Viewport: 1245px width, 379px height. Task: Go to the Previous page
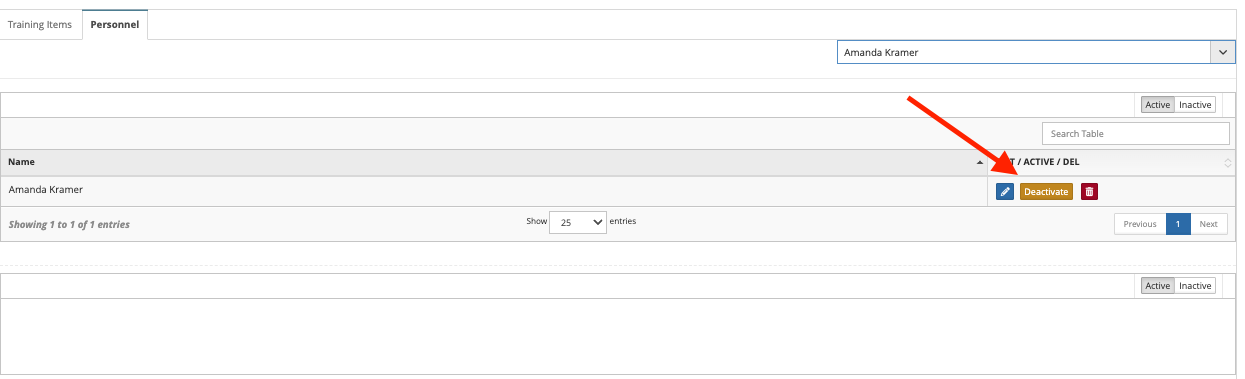pos(1140,224)
